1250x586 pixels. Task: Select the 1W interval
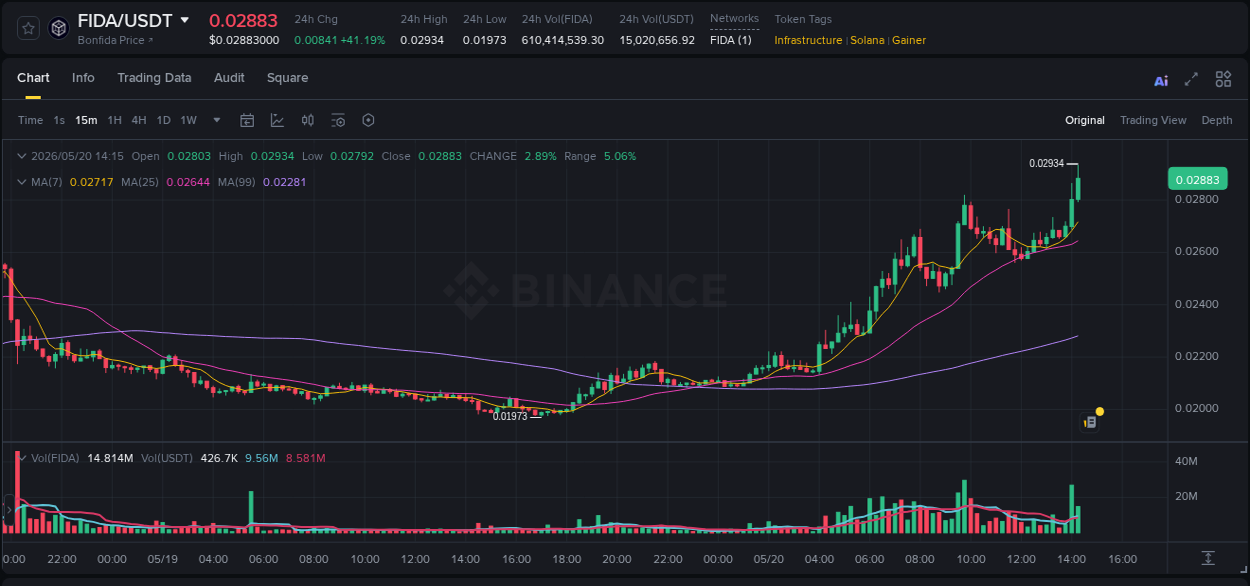[x=188, y=120]
